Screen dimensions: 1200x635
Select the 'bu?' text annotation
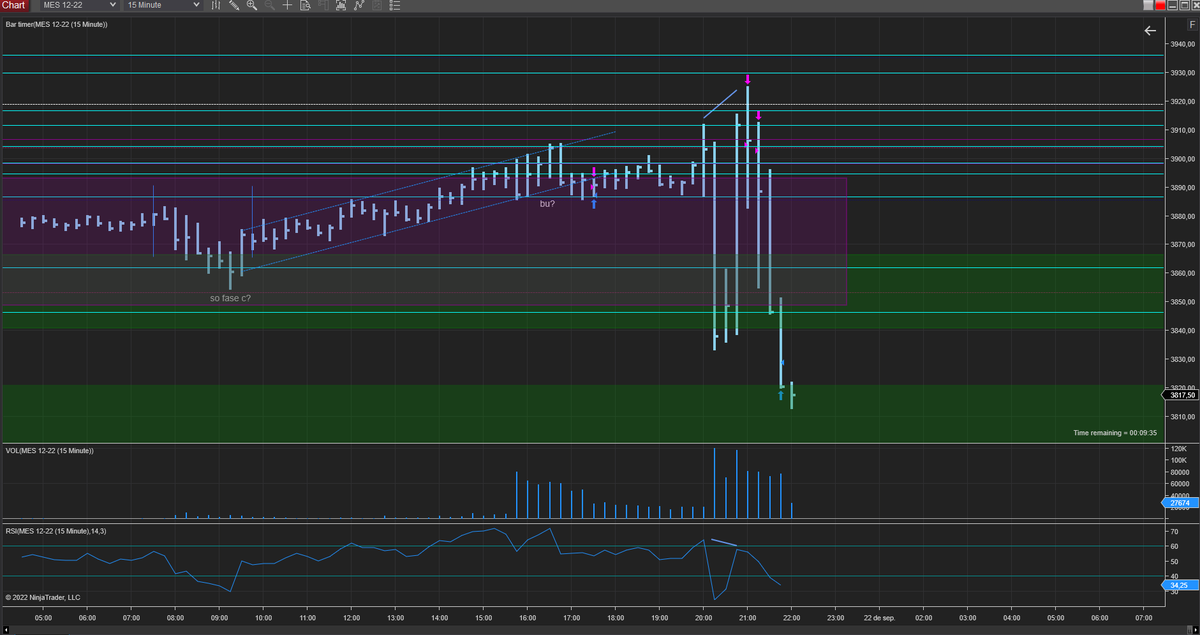[x=547, y=204]
